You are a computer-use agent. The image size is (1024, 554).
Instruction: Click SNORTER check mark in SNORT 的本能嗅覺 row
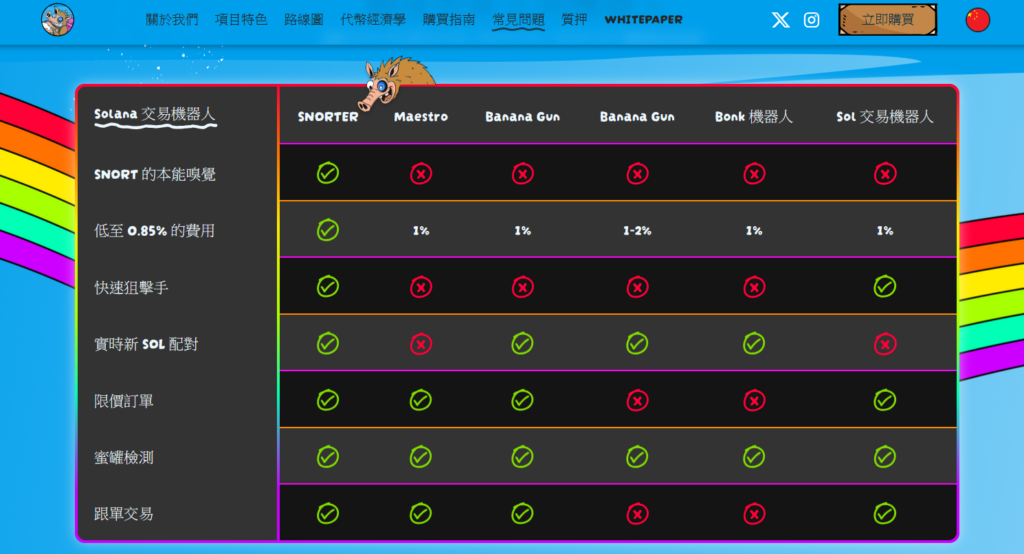point(328,173)
